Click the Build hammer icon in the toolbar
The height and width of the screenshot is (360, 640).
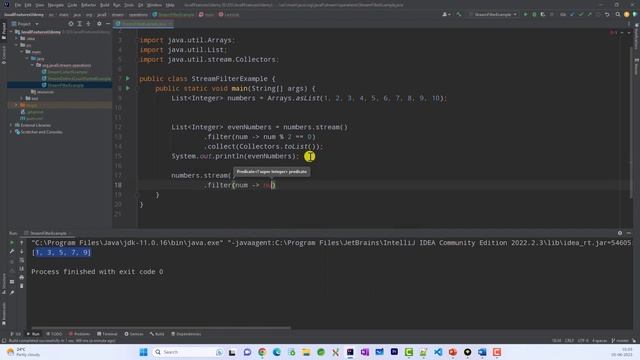point(459,14)
